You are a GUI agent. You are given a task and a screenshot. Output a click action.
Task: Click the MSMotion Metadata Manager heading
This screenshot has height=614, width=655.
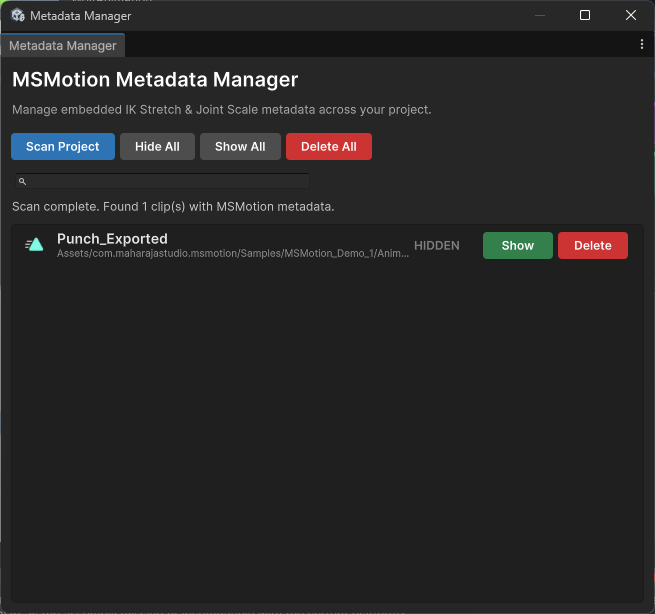pos(155,79)
